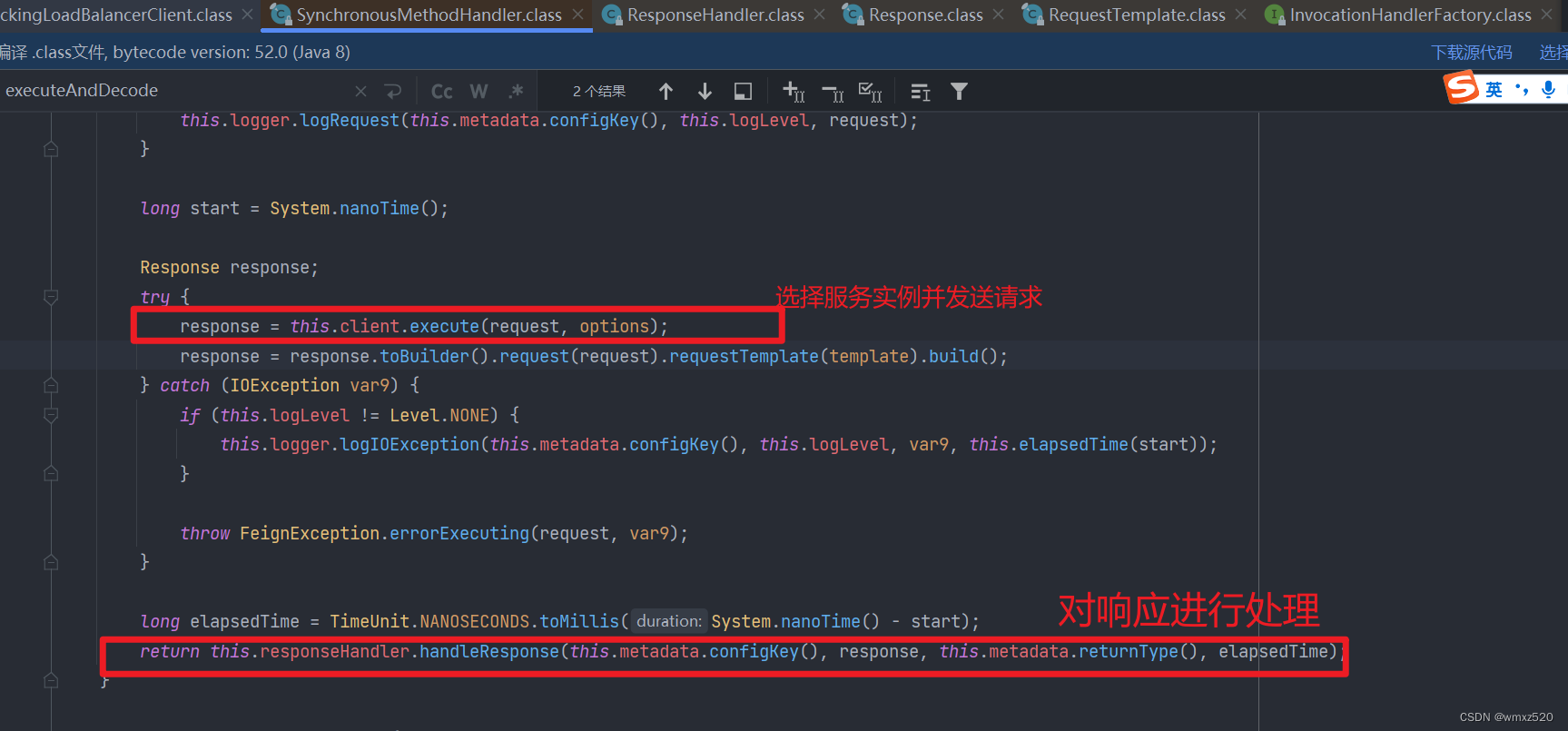Viewport: 1568px width, 731px height.
Task: Close the BlockingLoadBalancerClient.class tab
Action: pyautogui.click(x=247, y=15)
